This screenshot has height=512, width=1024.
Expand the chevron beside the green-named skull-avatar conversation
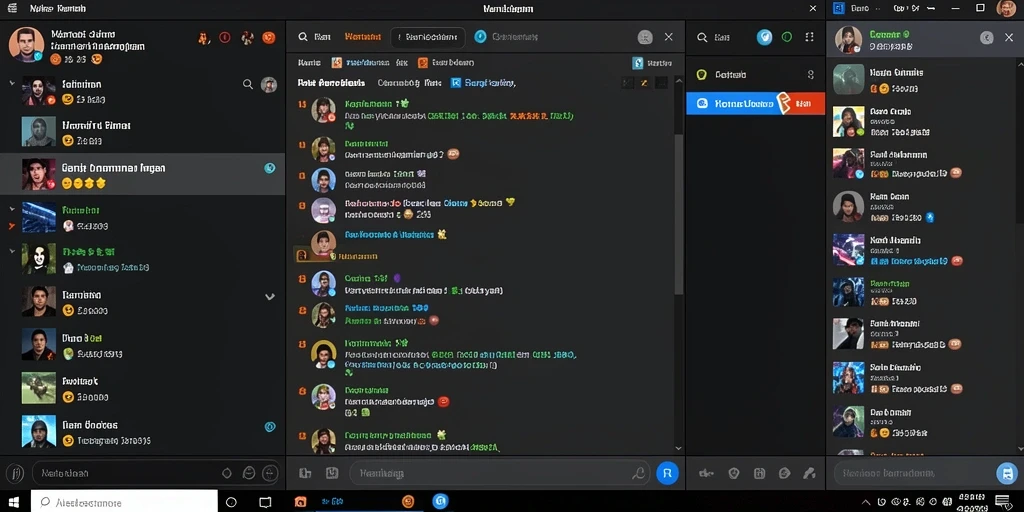[12, 250]
